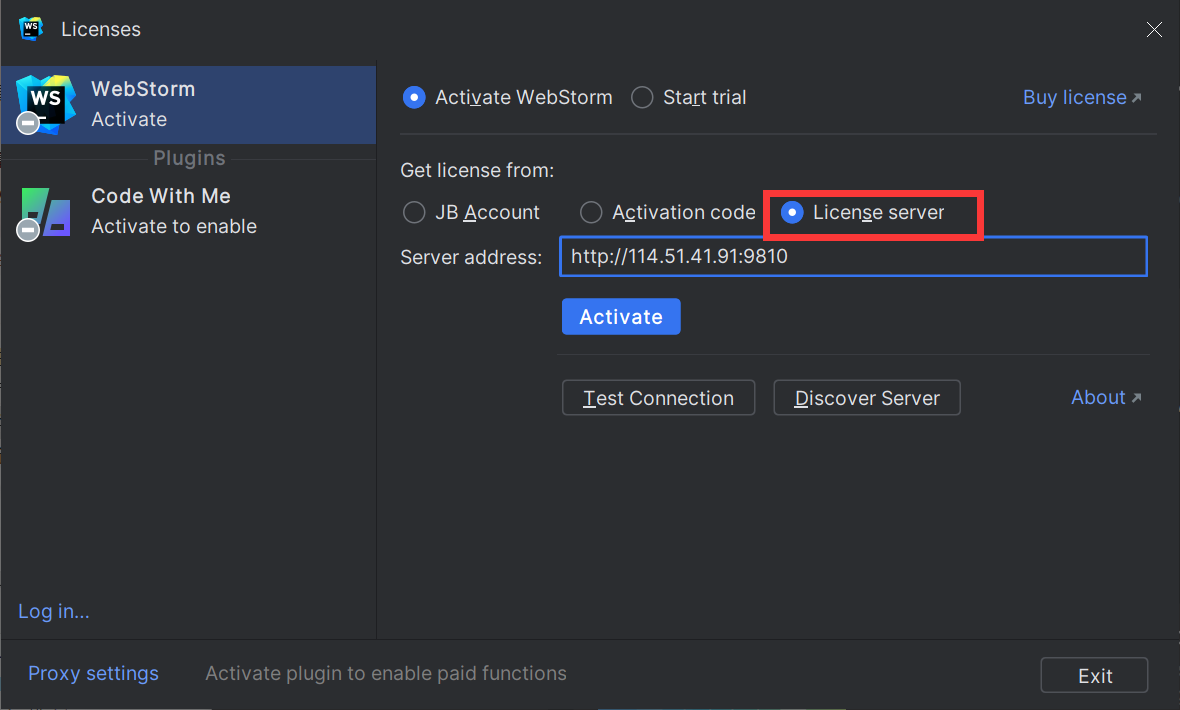Choose the Activation code radio option

click(592, 212)
